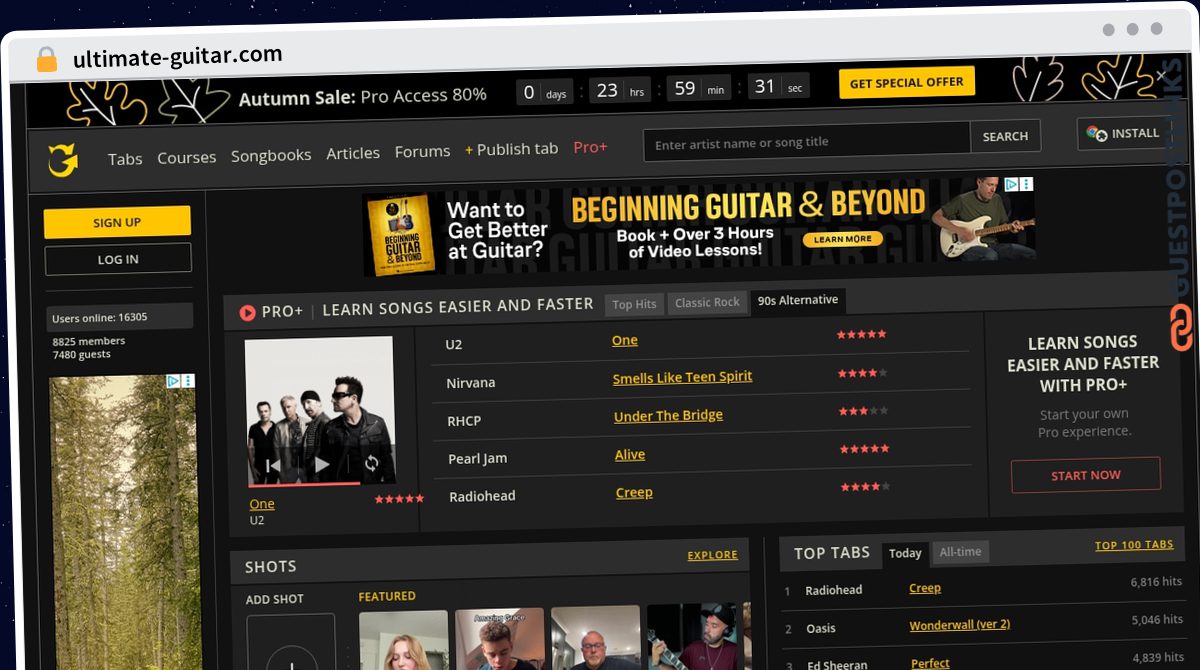This screenshot has height=670, width=1200.
Task: Open 'Under The Bridge' link
Action: click(x=668, y=415)
